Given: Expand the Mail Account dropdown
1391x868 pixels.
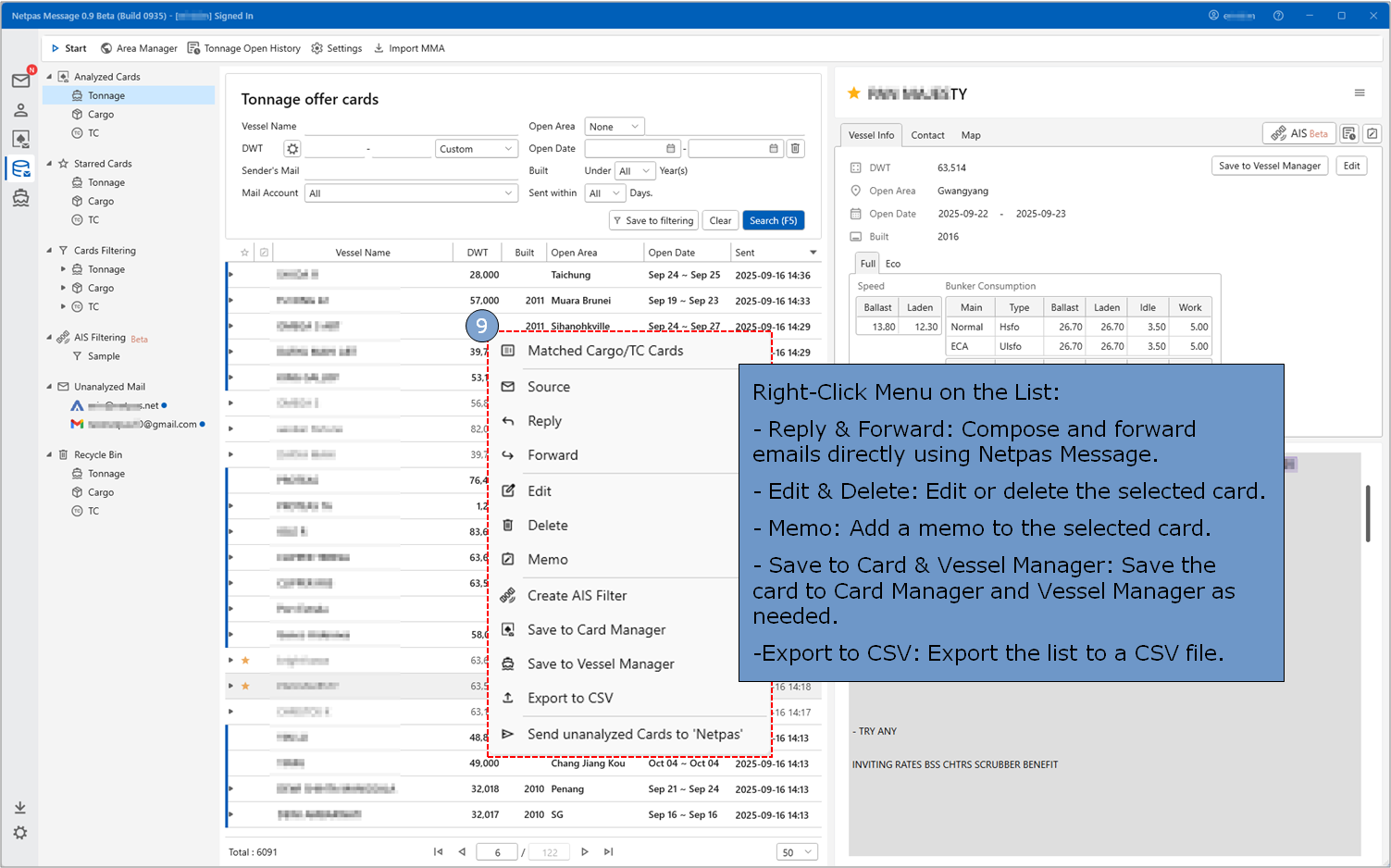Looking at the screenshot, I should (411, 193).
